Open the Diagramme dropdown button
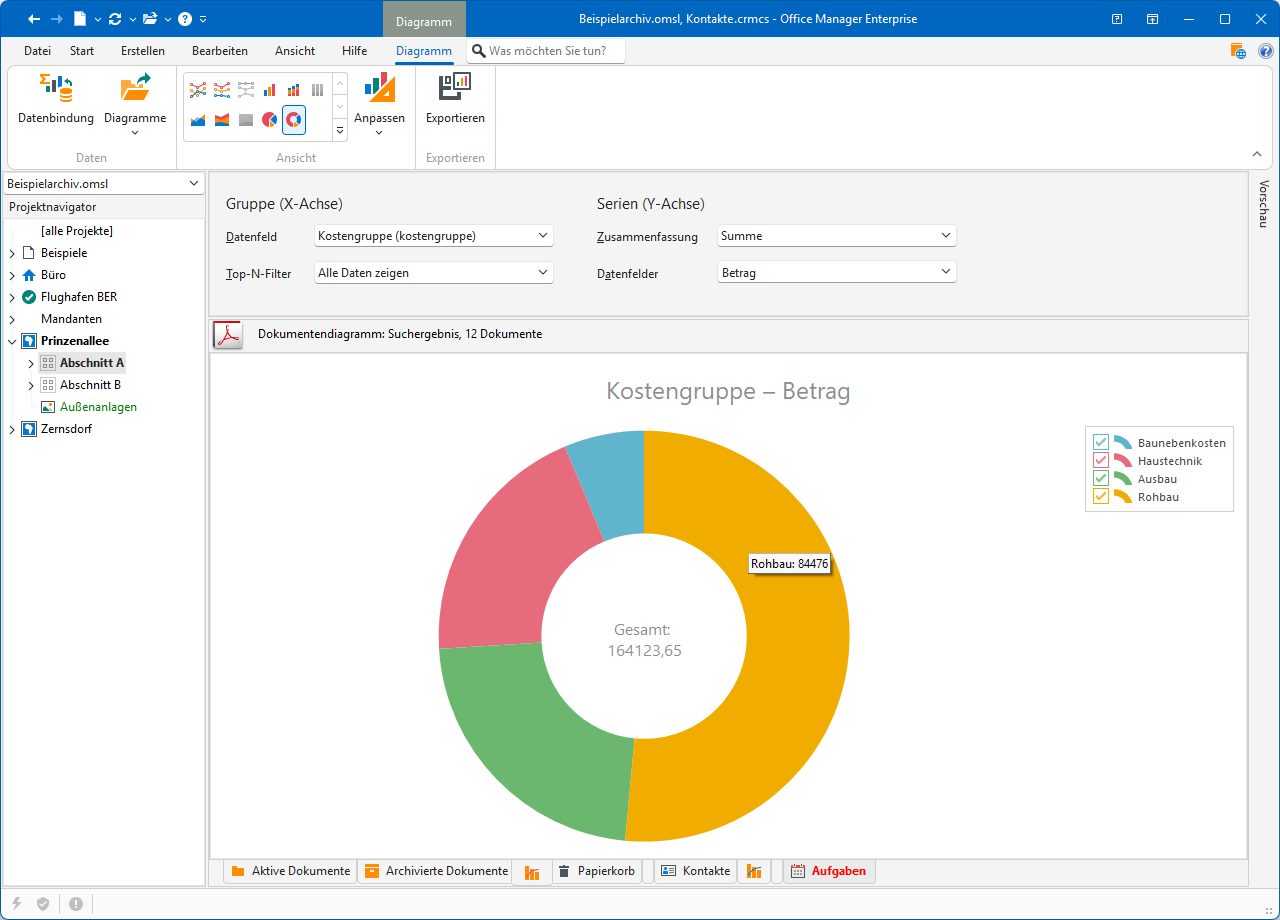 coord(135,104)
